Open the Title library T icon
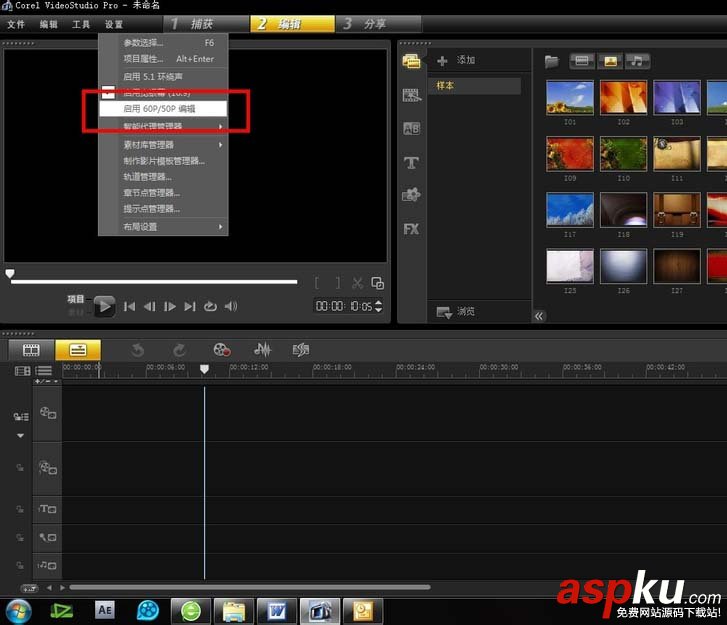Image resolution: width=727 pixels, height=625 pixels. point(411,163)
